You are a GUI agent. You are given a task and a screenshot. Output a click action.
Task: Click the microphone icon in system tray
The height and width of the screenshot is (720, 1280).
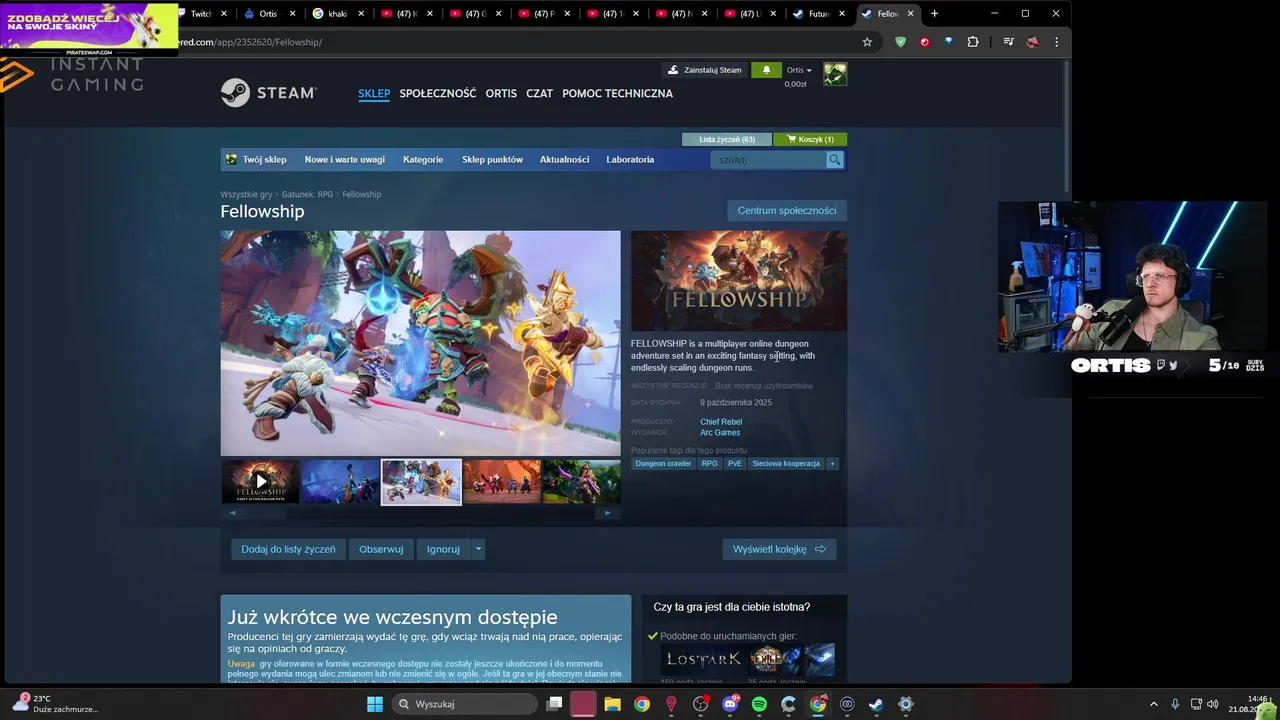(1175, 704)
